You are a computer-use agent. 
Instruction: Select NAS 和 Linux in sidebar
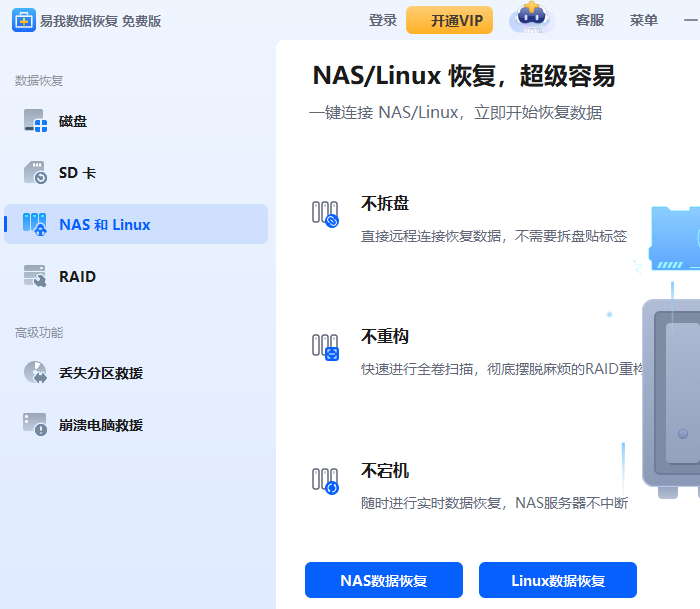[136, 224]
